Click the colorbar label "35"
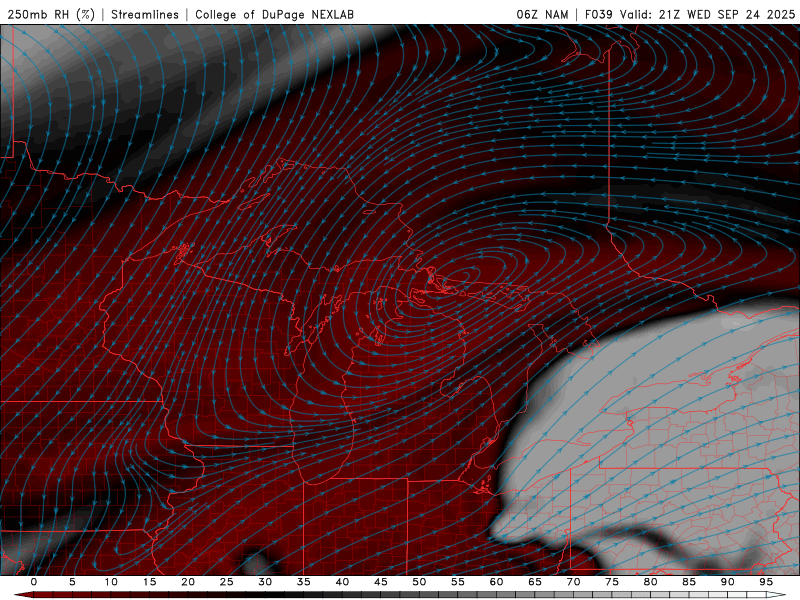Viewport: 800px width, 600px height. click(304, 582)
